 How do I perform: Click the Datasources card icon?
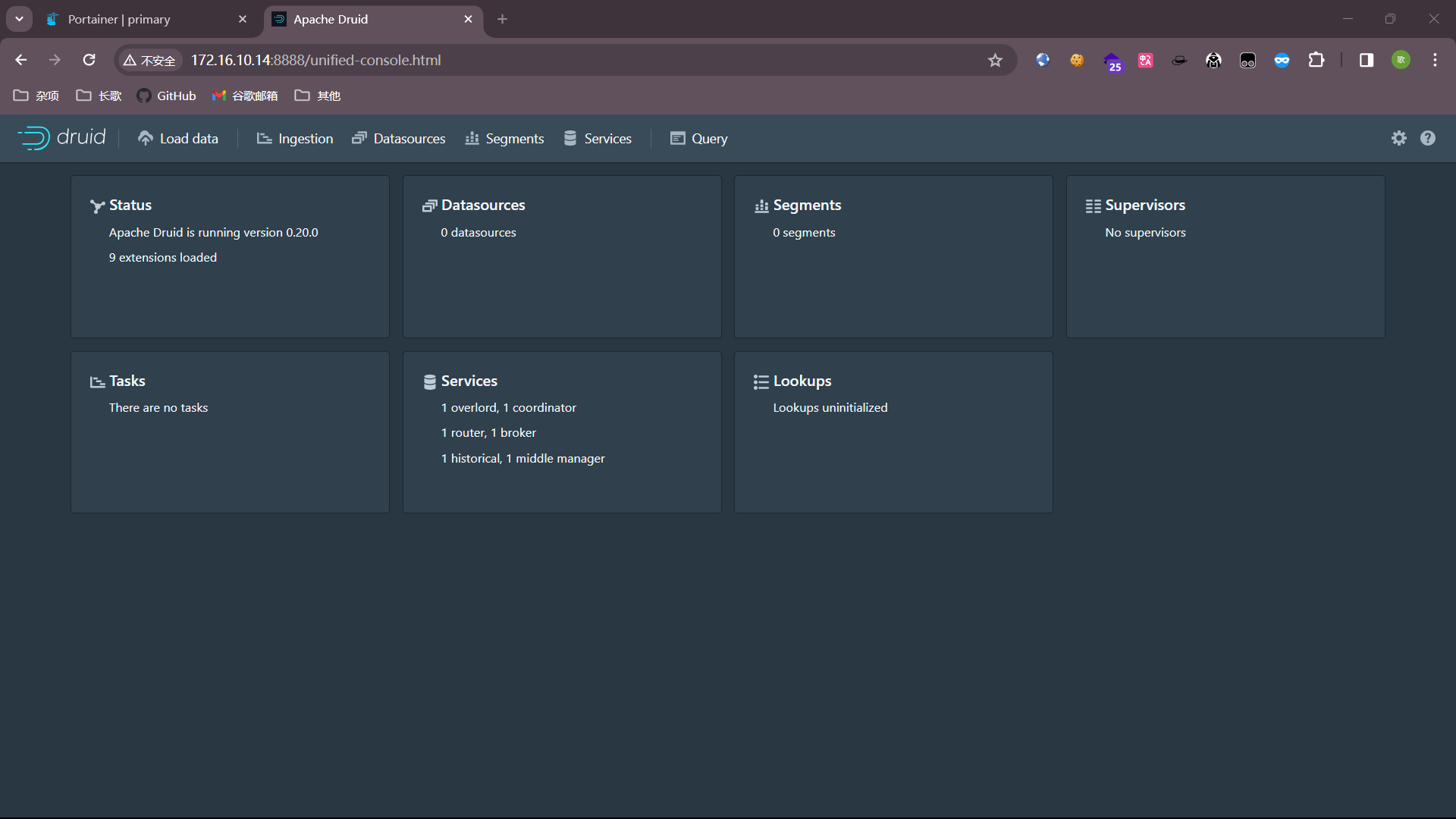pyautogui.click(x=429, y=206)
